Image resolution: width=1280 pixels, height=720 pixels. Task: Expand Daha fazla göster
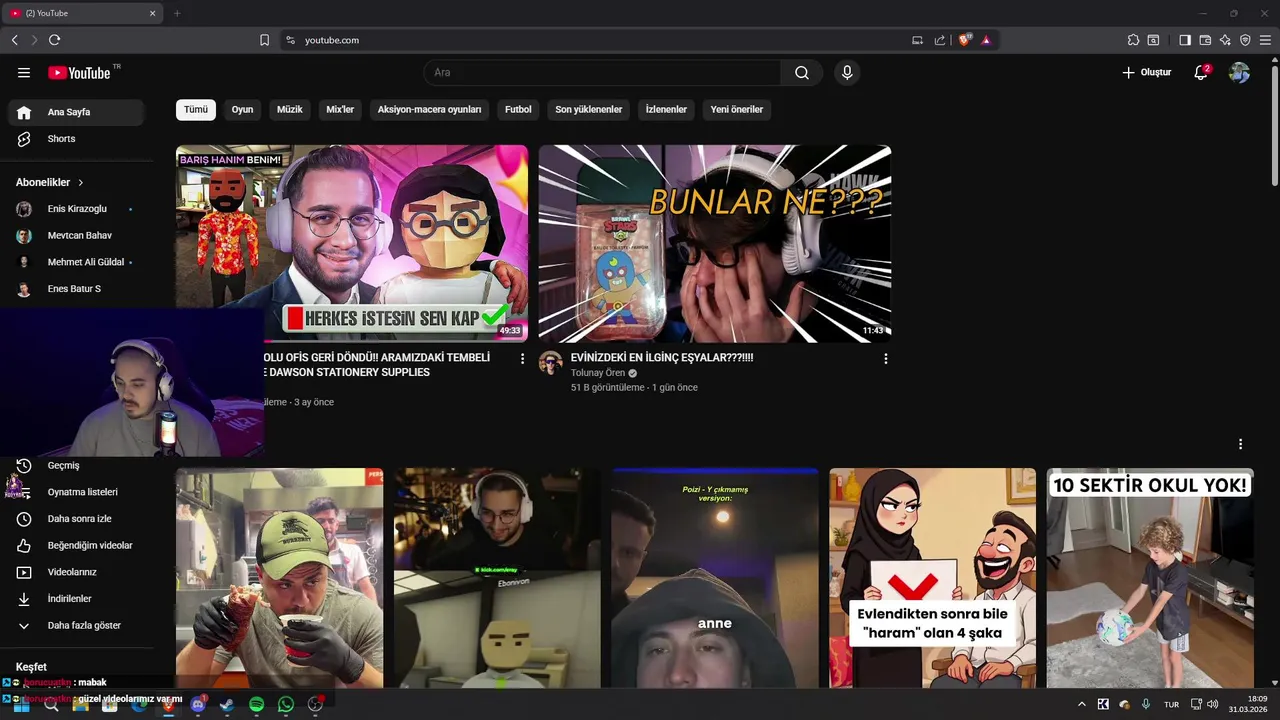coord(76,626)
